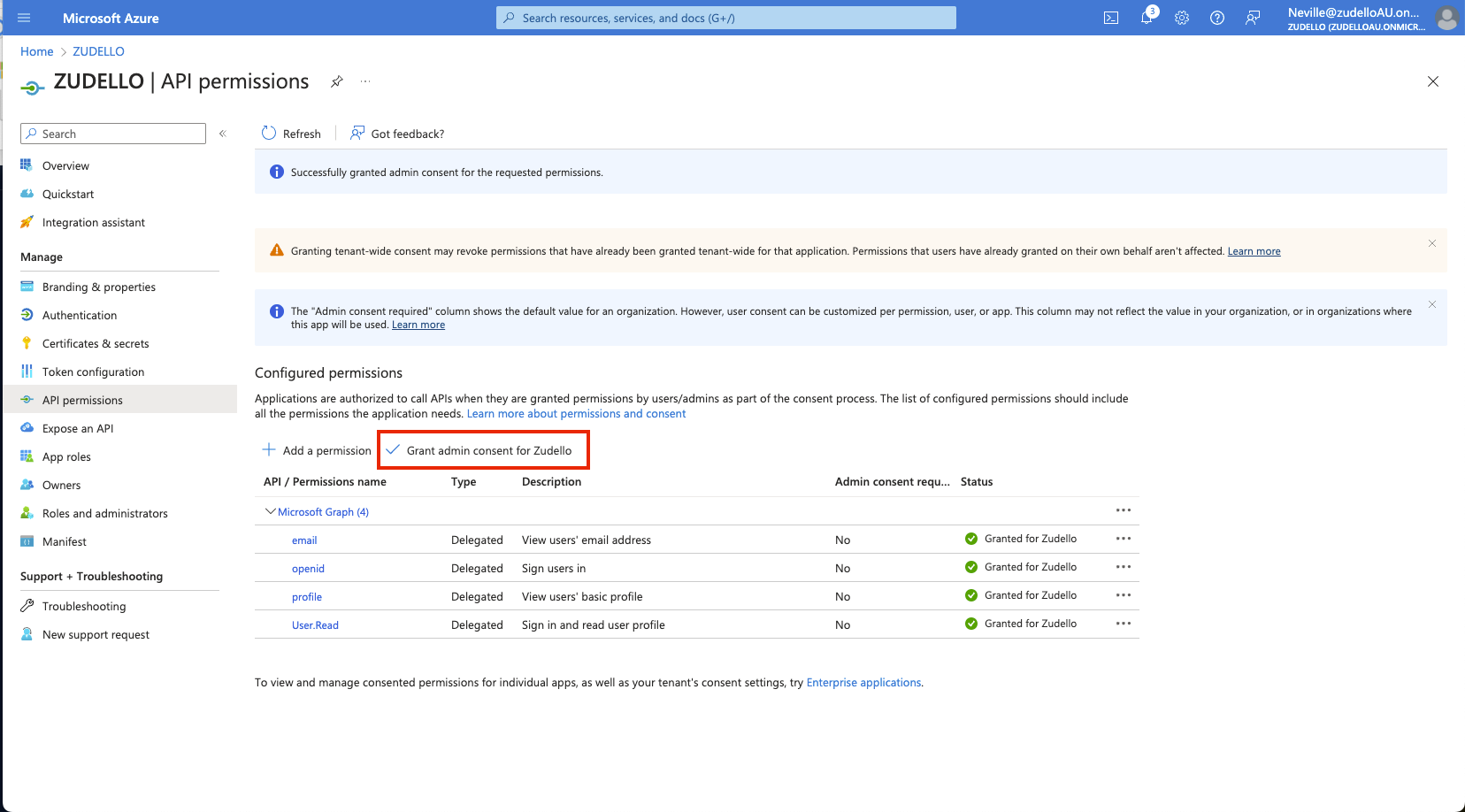
Task: Dismiss the Admin consent required info banner
Action: pyautogui.click(x=1432, y=304)
